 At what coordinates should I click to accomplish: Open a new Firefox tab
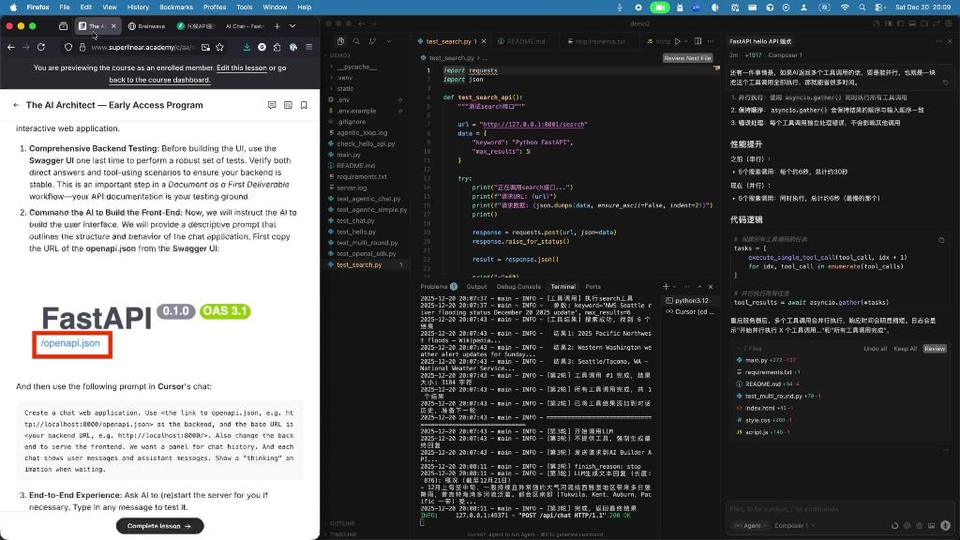pyautogui.click(x=277, y=26)
